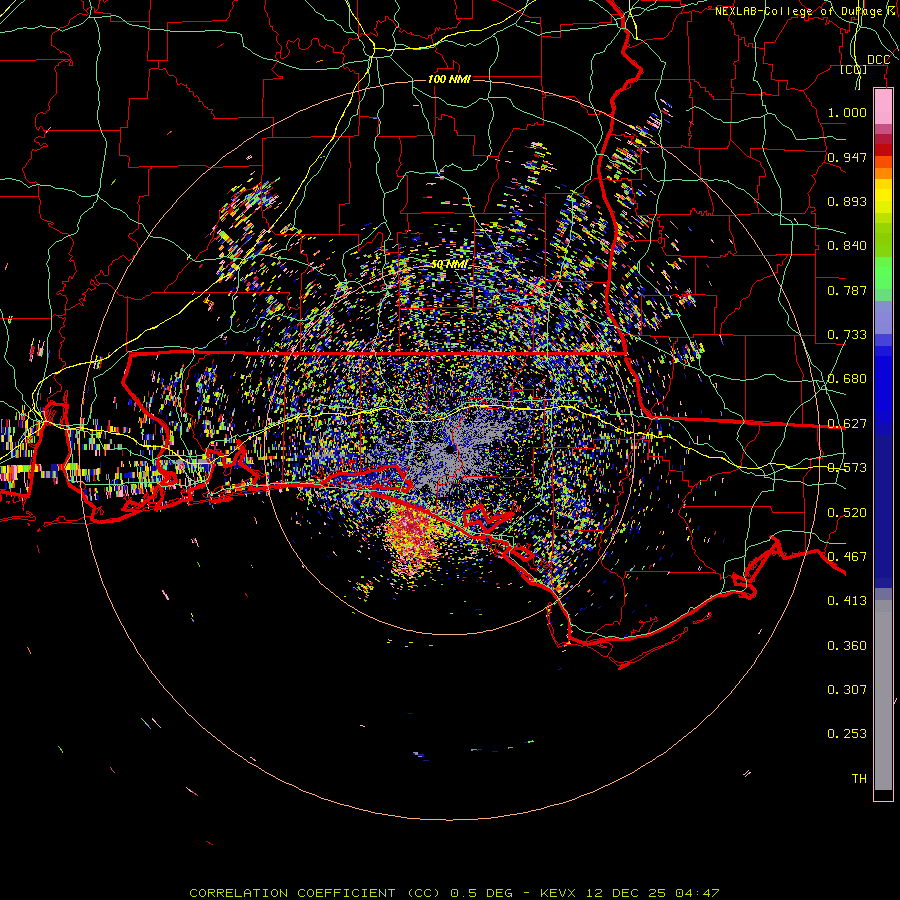Click the TH threshold label on legend
This screenshot has height=900, width=900.
coord(859,779)
